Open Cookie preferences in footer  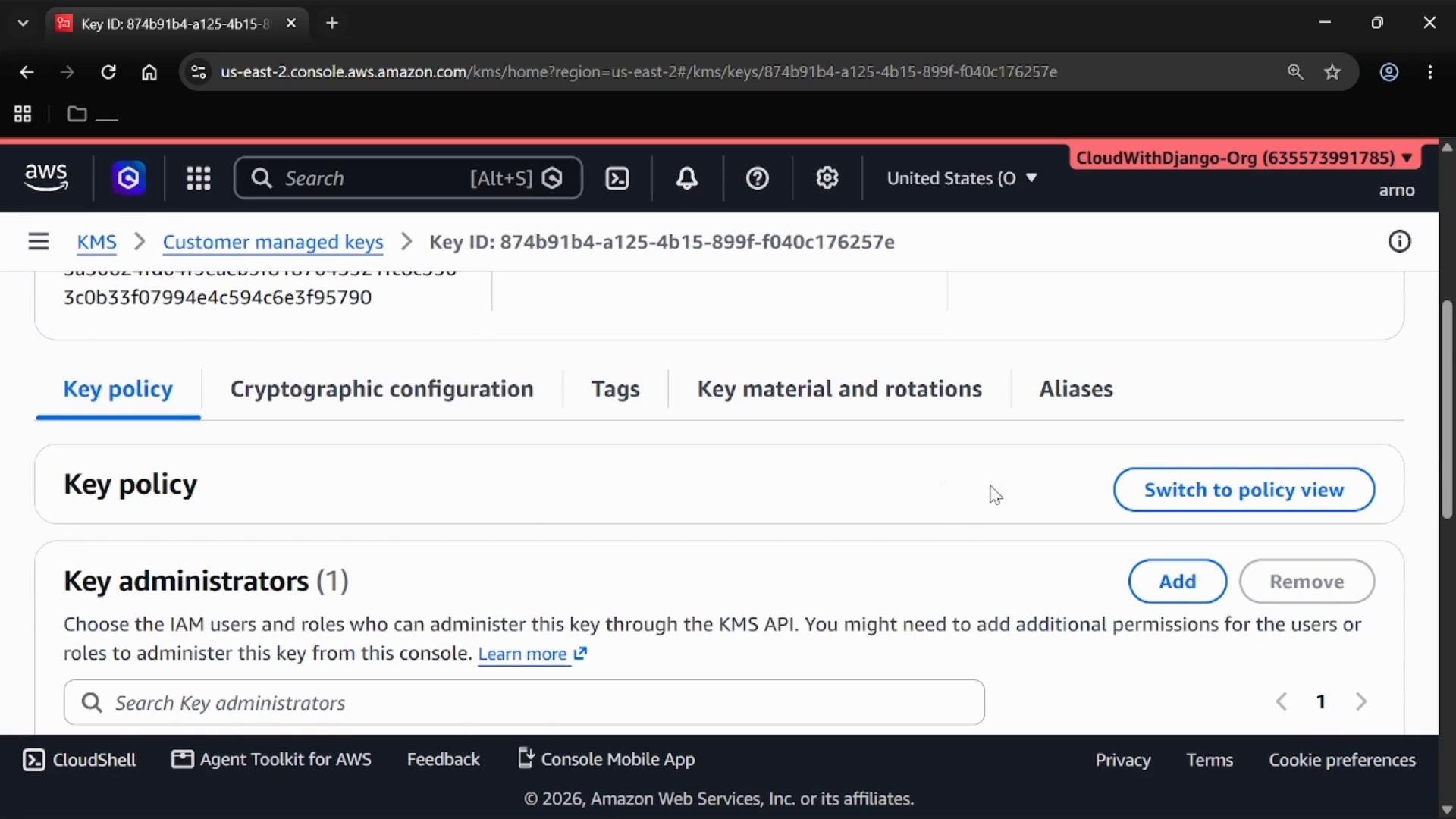pyautogui.click(x=1342, y=760)
